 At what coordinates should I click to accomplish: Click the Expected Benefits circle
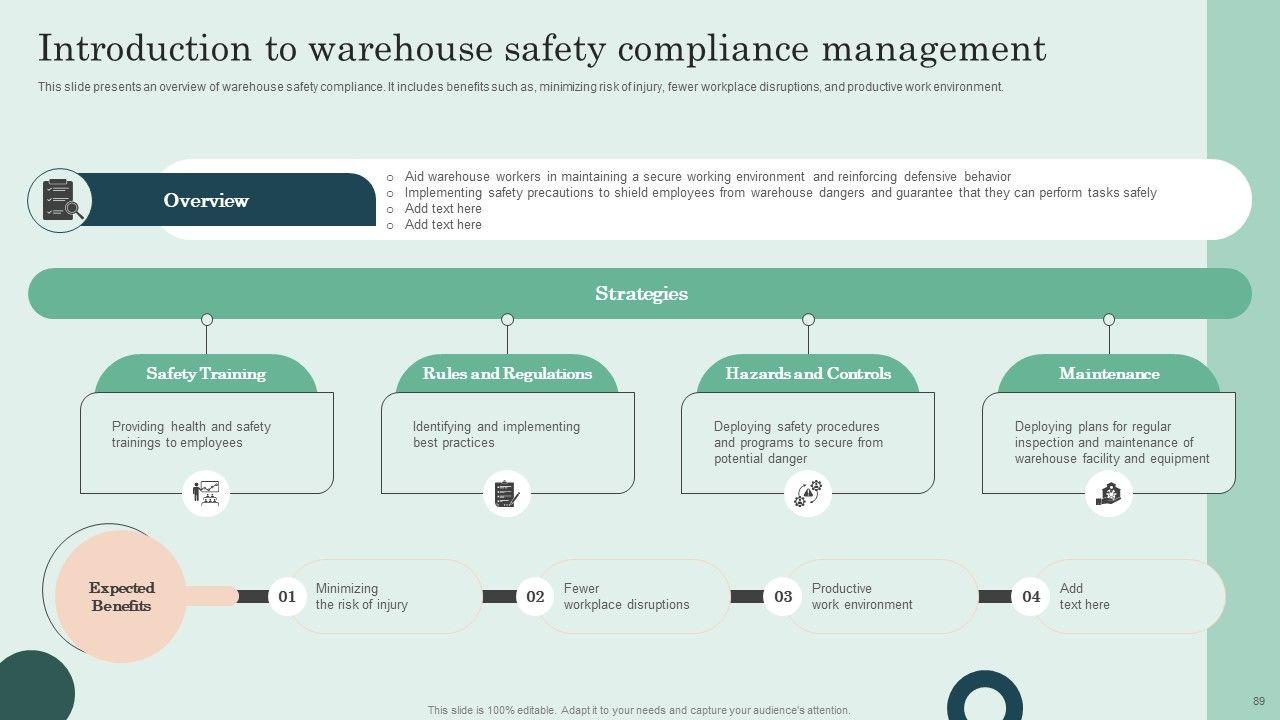click(121, 596)
